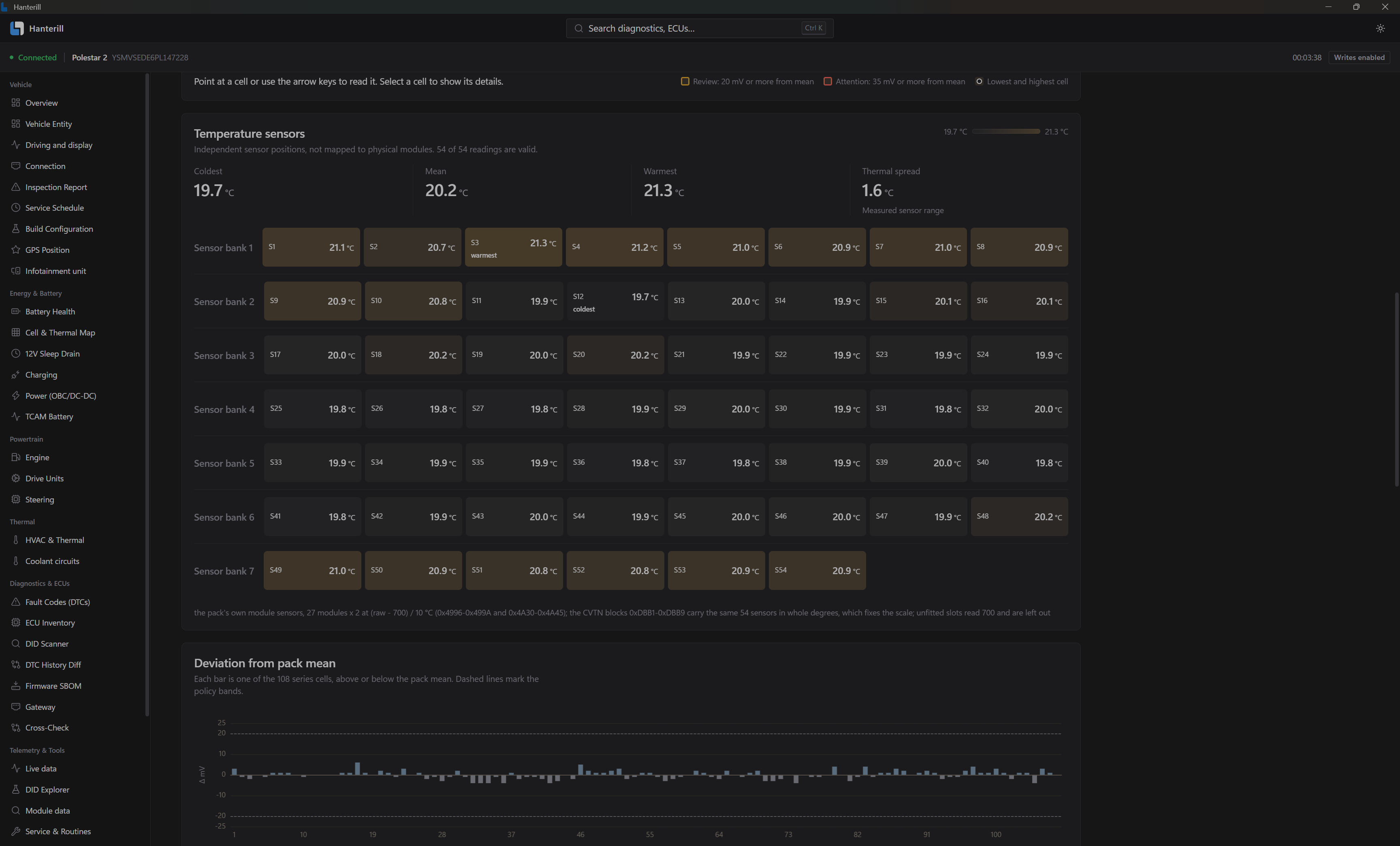Select sensor tile S48 reading 20.2 °C
The width and height of the screenshot is (1400, 846).
coord(1019,517)
